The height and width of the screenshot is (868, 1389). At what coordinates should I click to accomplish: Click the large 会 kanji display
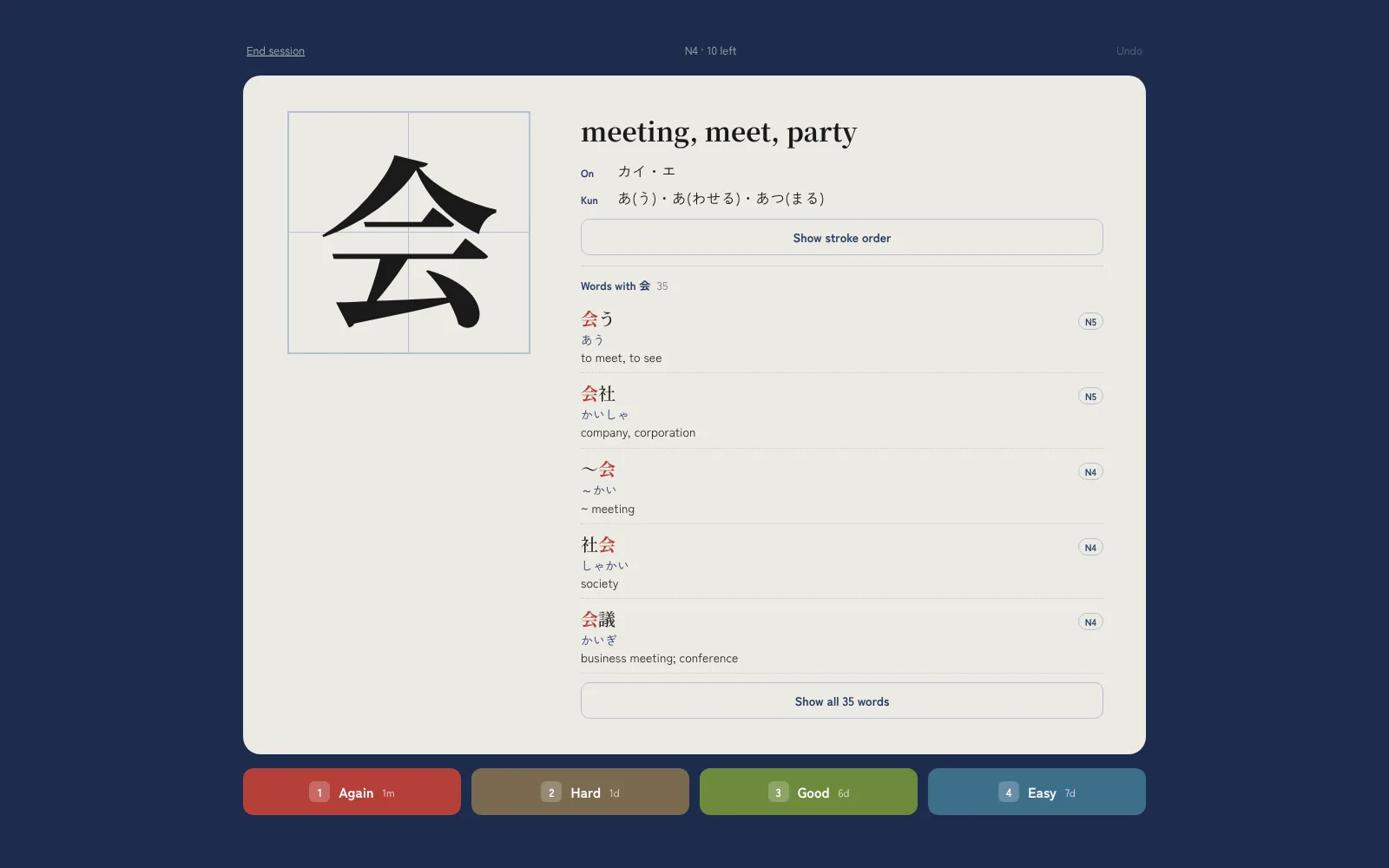click(x=409, y=233)
